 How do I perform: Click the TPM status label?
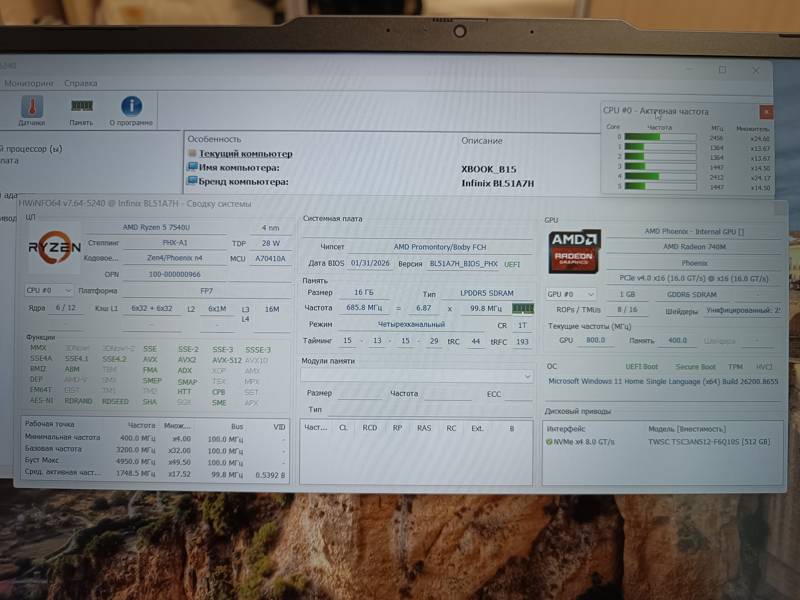[735, 367]
